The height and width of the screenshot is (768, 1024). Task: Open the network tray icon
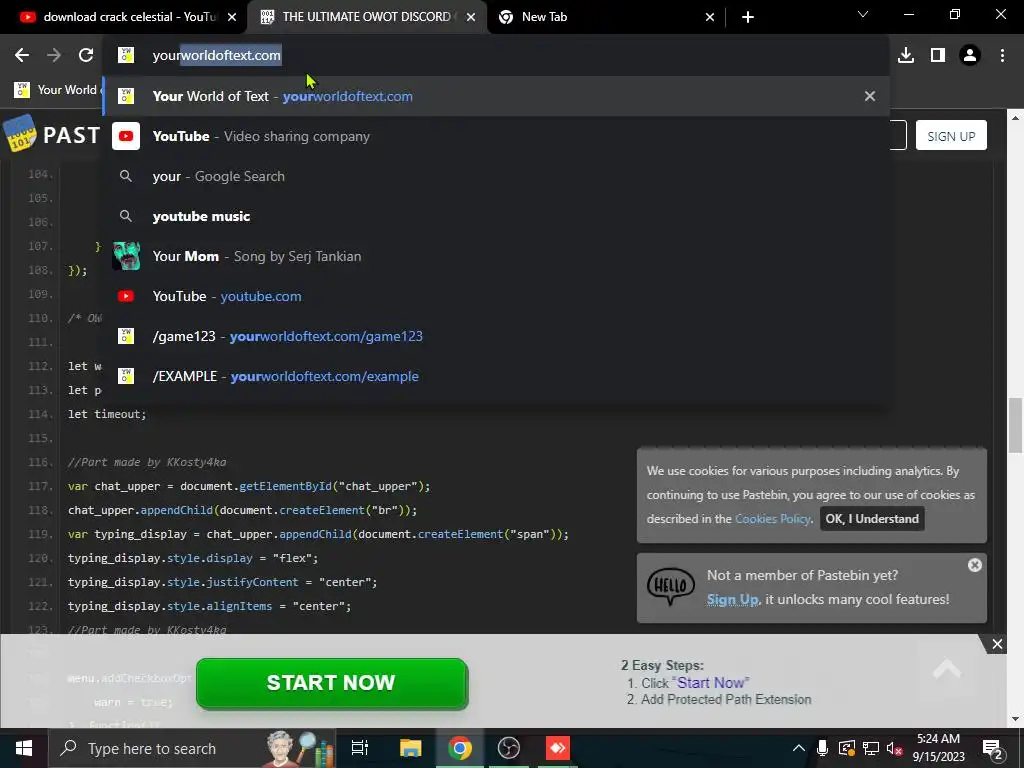coord(871,748)
